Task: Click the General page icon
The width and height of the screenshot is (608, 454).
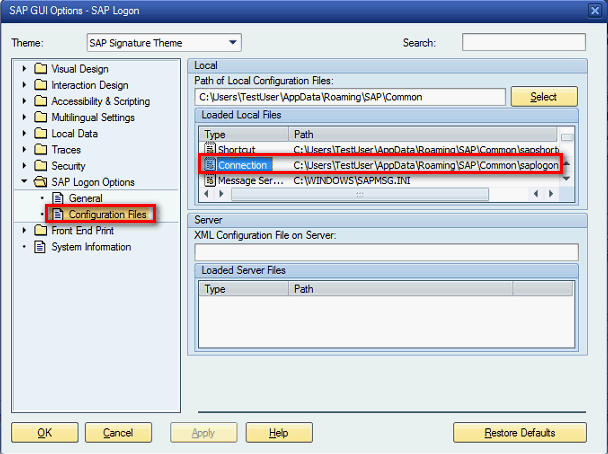Action: click(57, 198)
